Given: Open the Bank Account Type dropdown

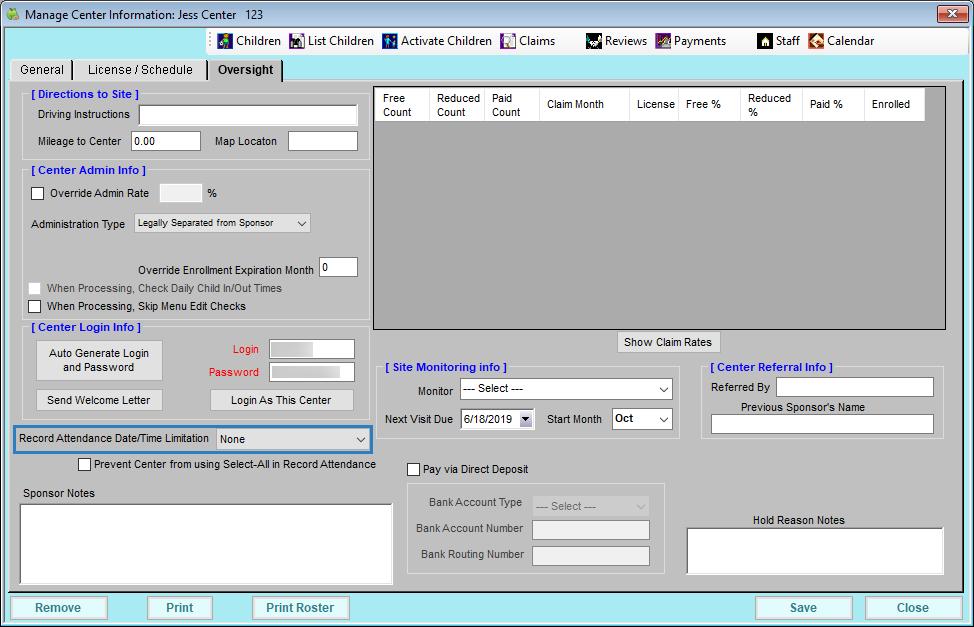Looking at the screenshot, I should (591, 506).
